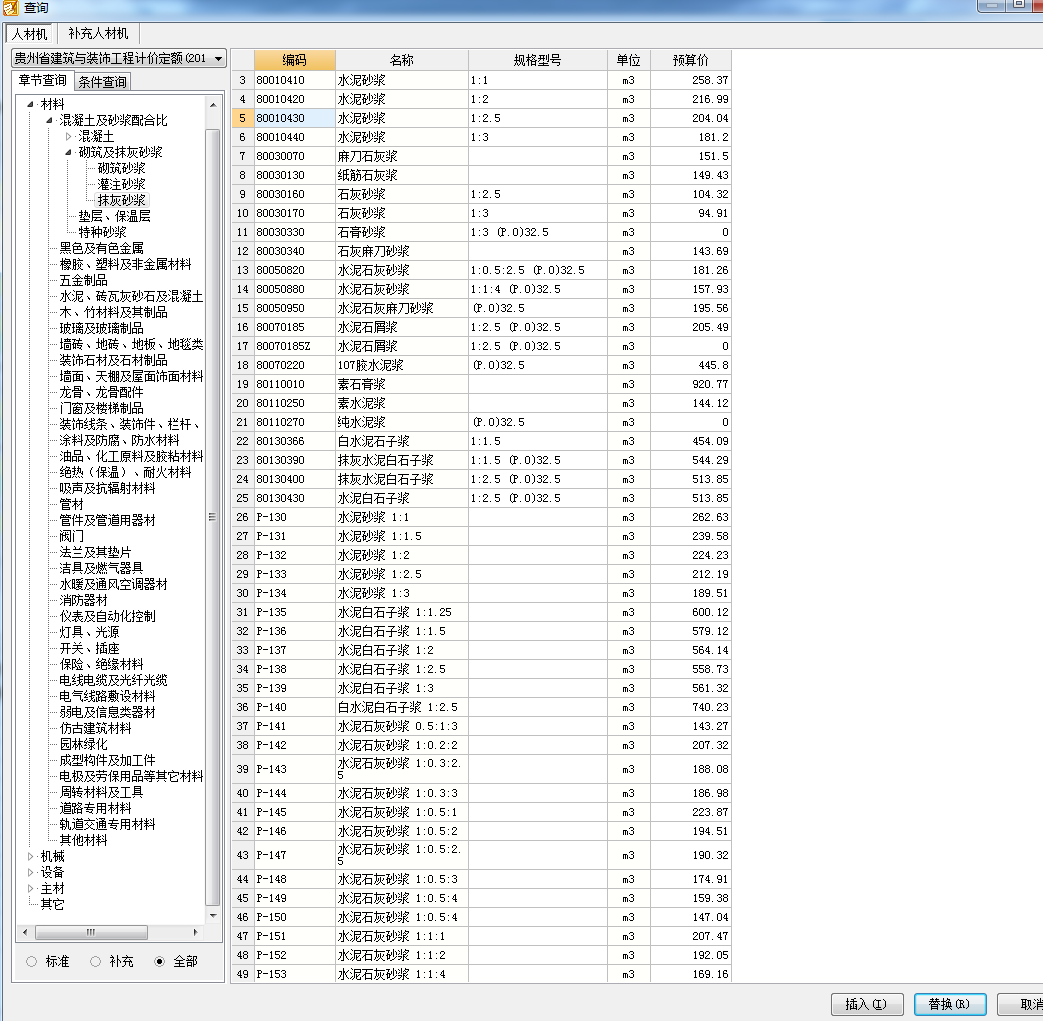The width and height of the screenshot is (1043, 1021).
Task: Sort by the 编码 column header
Action: pos(294,60)
